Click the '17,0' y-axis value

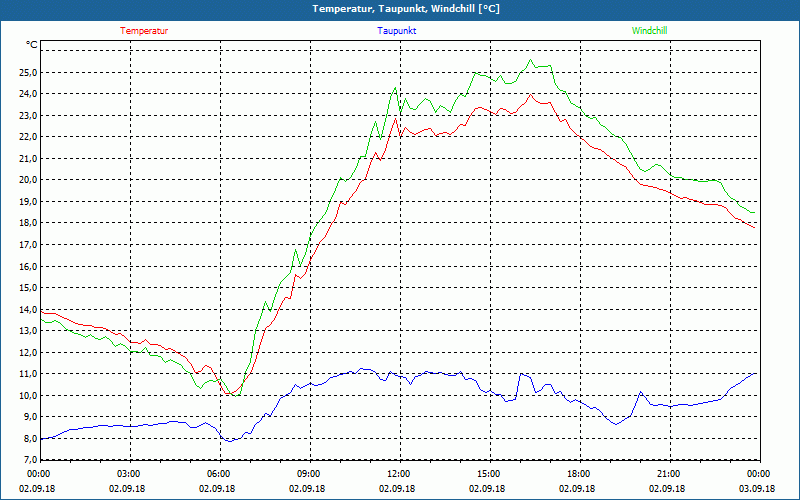click(x=29, y=245)
